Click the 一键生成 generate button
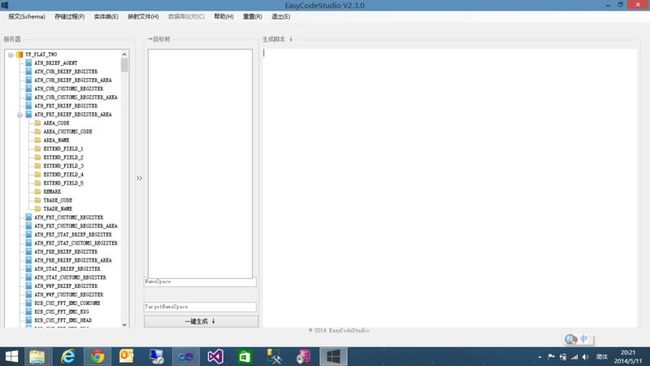 click(x=201, y=321)
